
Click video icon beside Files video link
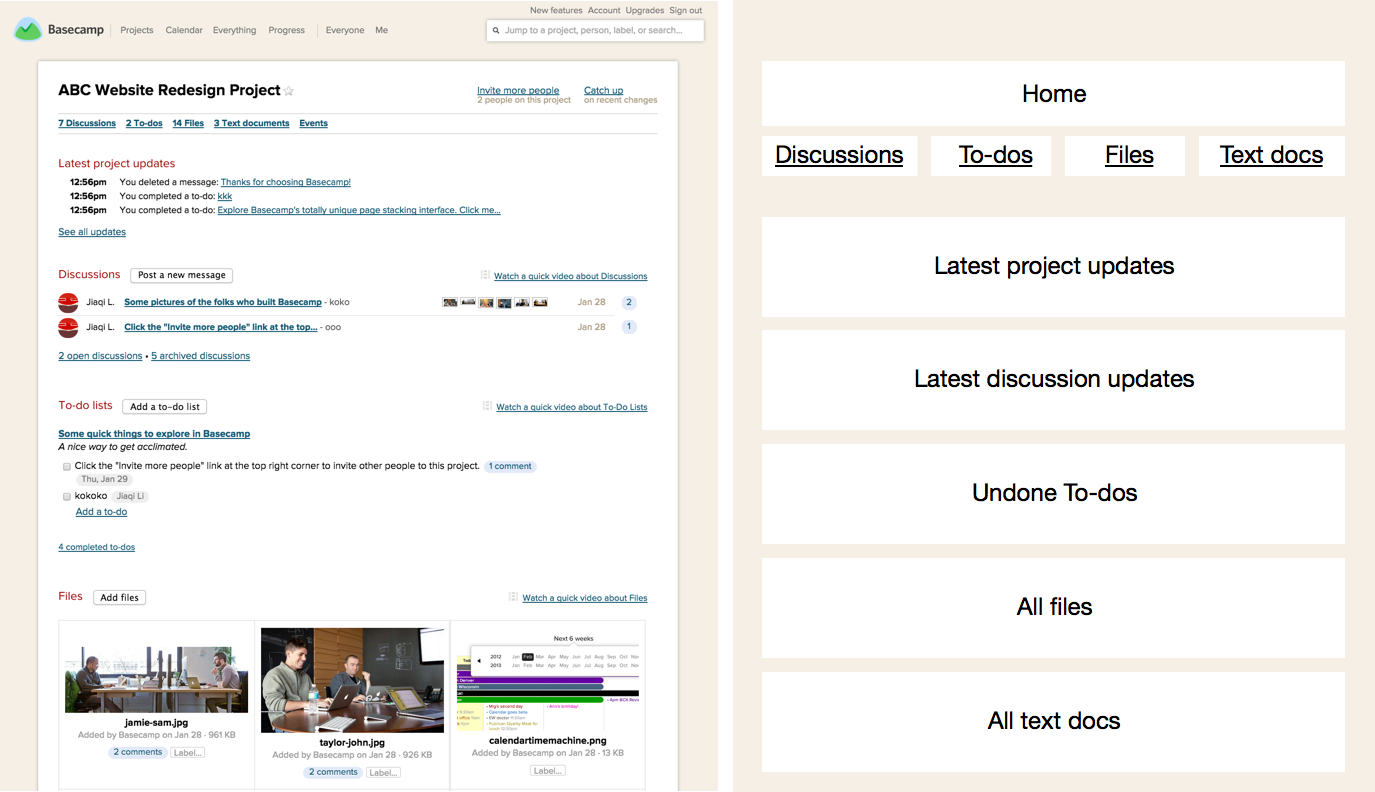coord(513,597)
